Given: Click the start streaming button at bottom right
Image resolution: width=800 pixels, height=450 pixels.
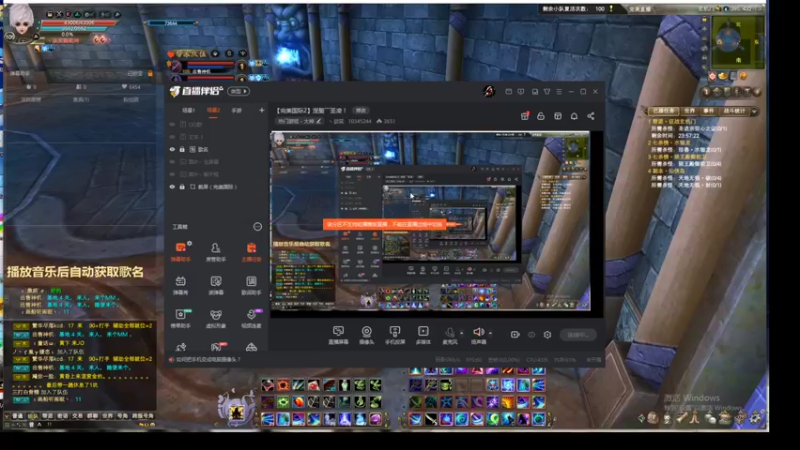Looking at the screenshot, I should pyautogui.click(x=578, y=335).
